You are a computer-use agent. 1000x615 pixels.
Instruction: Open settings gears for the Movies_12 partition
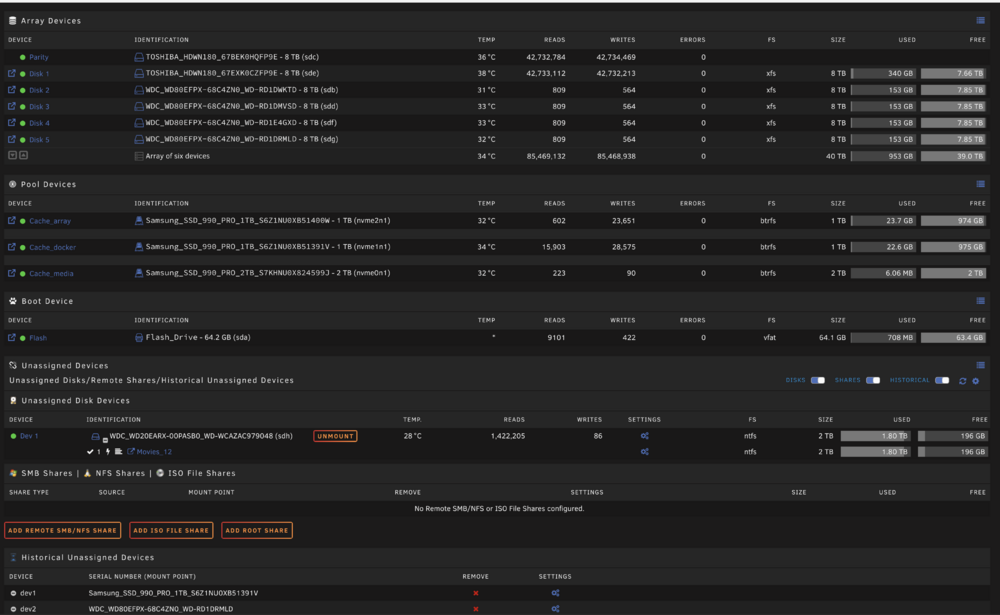pos(645,452)
